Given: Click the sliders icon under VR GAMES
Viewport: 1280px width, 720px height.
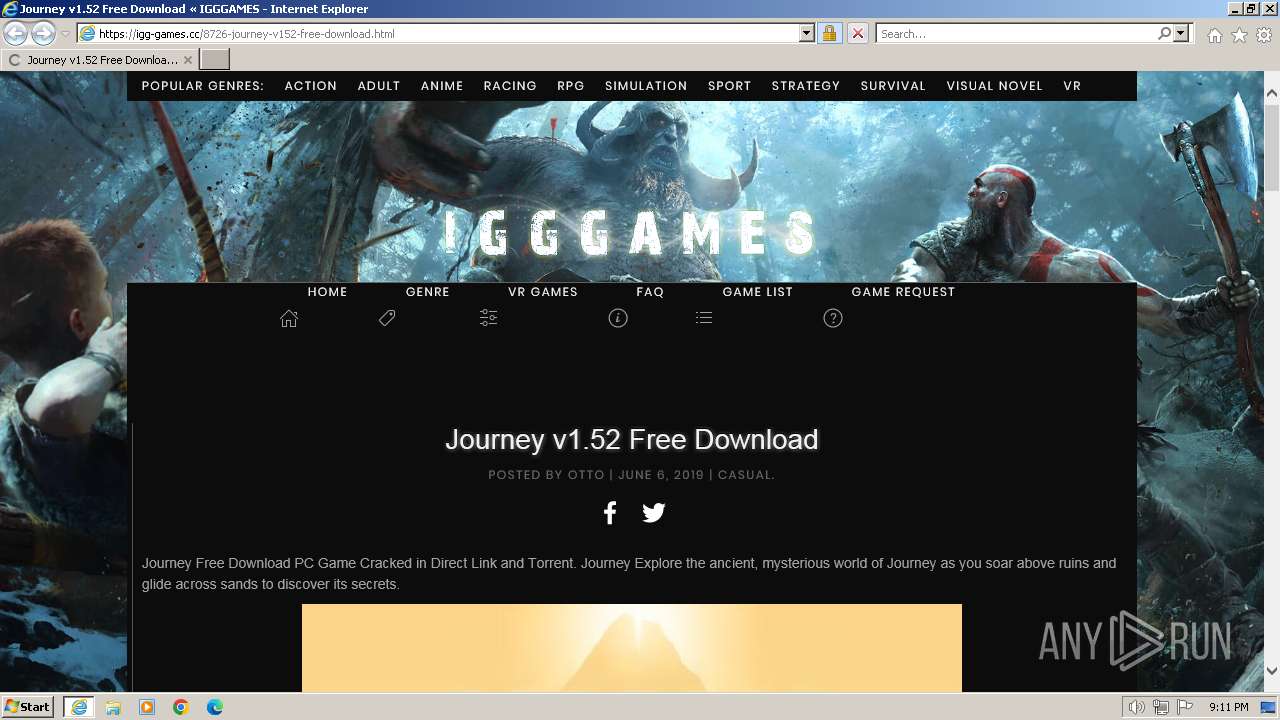Looking at the screenshot, I should click(488, 318).
